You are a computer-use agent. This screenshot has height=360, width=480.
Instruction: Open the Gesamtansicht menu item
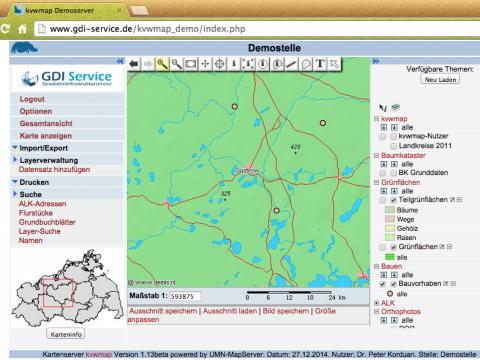(46, 124)
